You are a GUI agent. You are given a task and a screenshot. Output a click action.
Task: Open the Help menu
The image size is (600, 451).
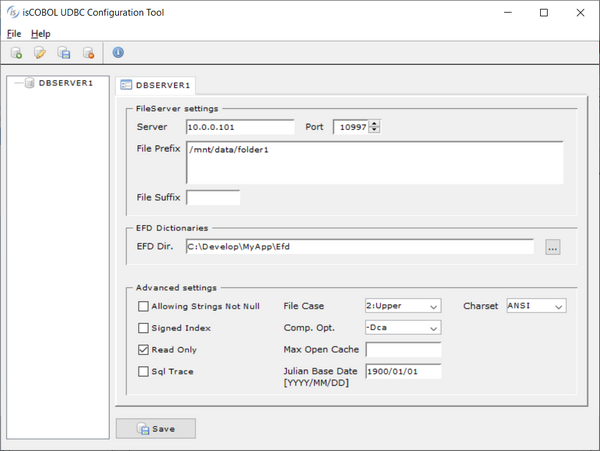pyautogui.click(x=40, y=33)
